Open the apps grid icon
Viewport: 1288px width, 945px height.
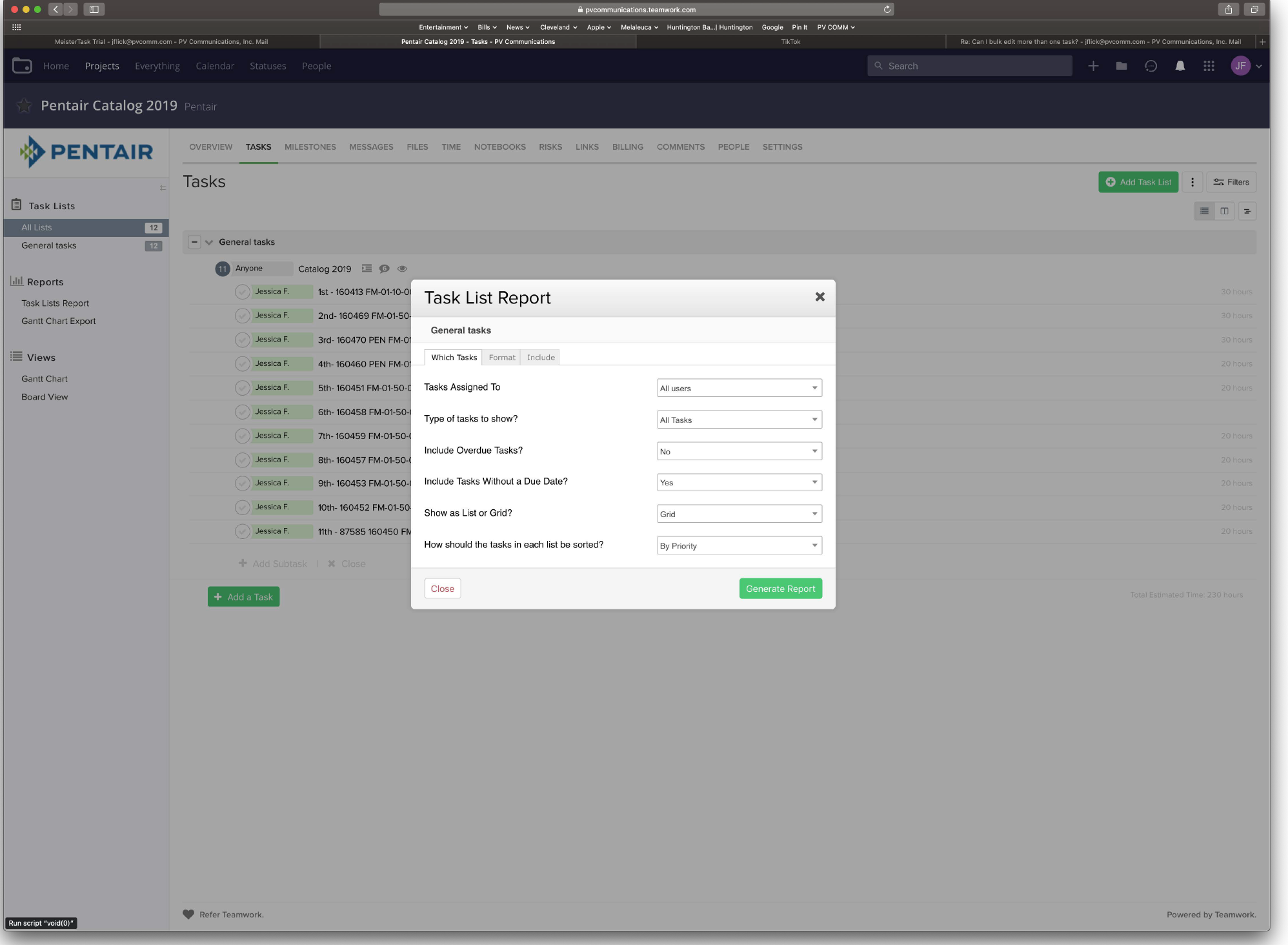point(1209,66)
